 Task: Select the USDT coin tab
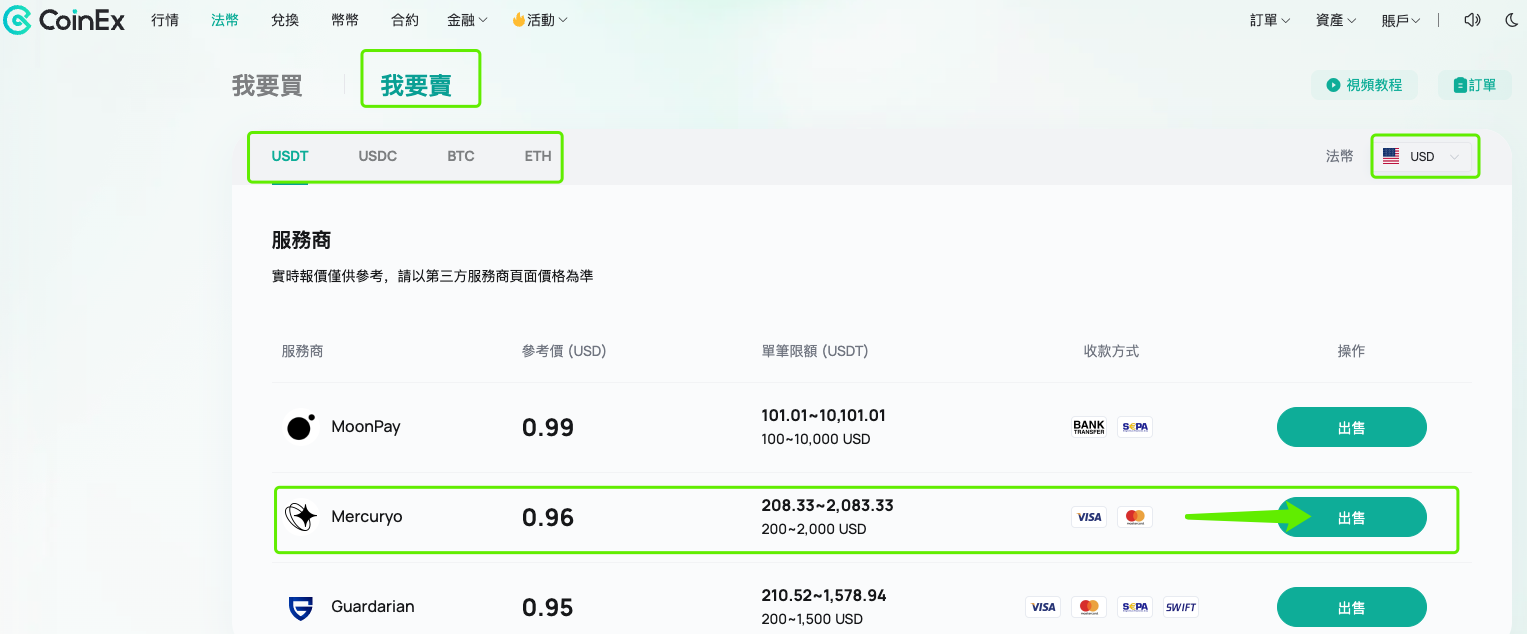[x=290, y=156]
